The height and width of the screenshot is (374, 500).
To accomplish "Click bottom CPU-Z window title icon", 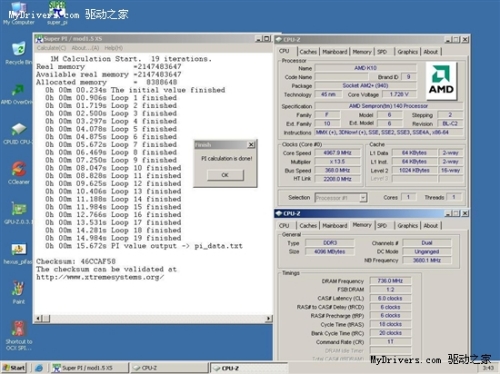I will 278,213.
